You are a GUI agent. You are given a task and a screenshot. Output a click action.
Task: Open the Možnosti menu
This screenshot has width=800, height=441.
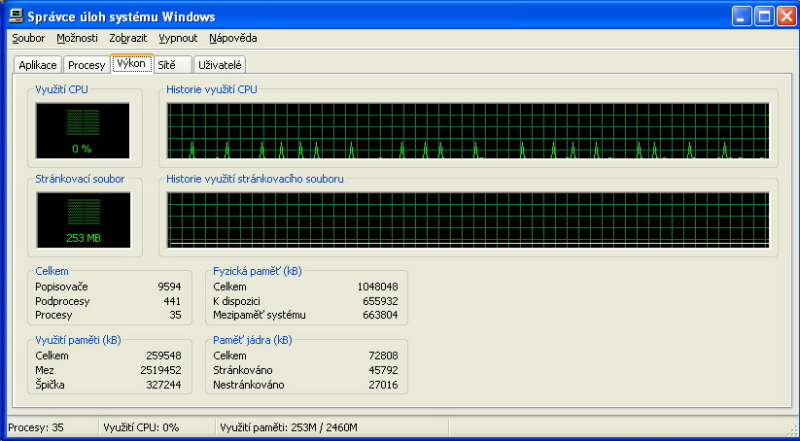pos(77,38)
